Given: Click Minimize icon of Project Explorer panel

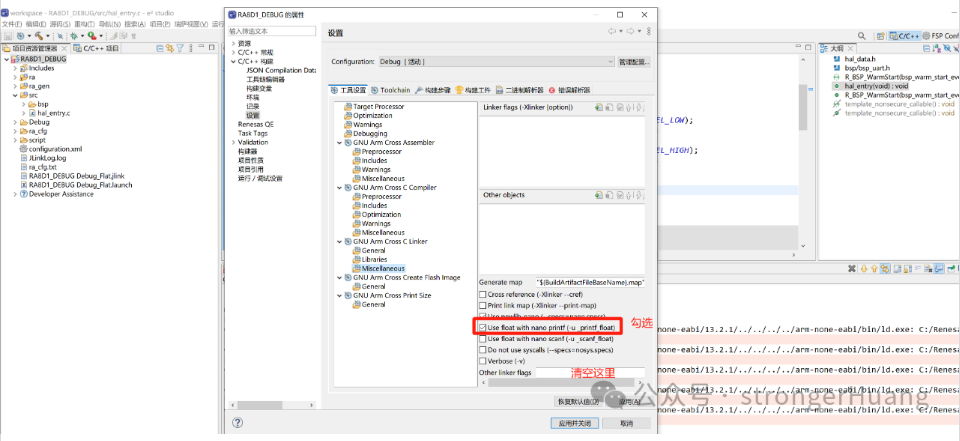Looking at the screenshot, I should coord(202,48).
